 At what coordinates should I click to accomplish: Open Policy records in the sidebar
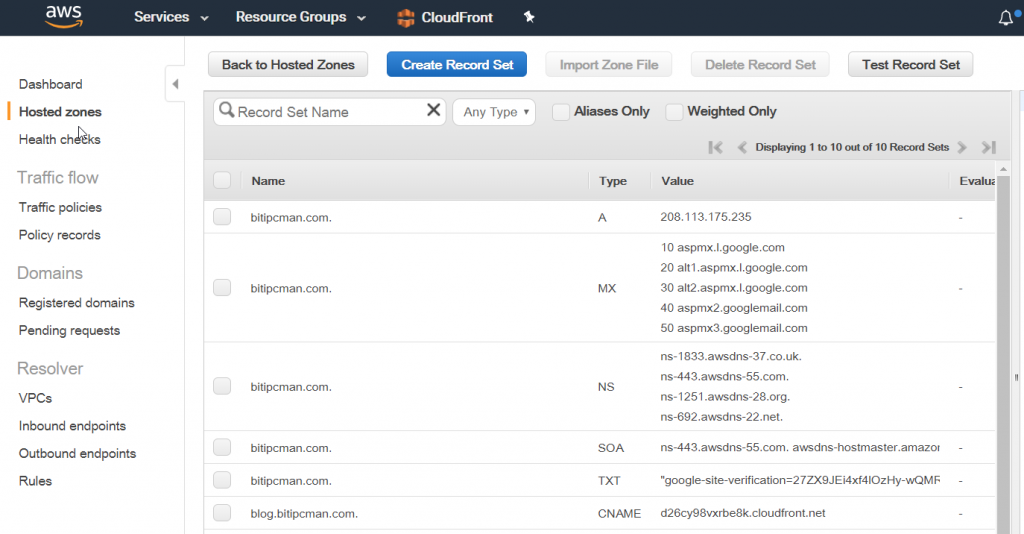[x=59, y=235]
